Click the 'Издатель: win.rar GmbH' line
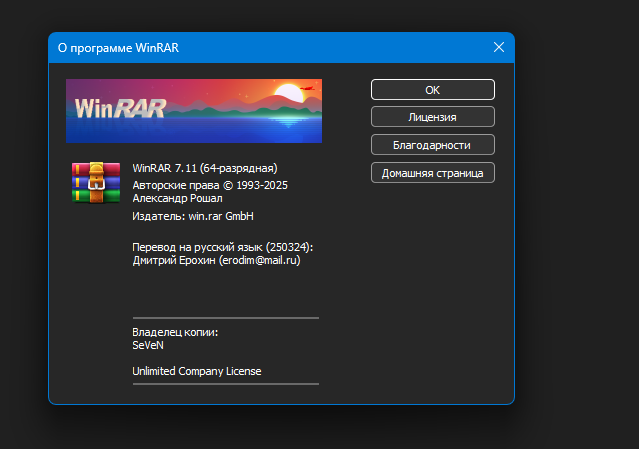This screenshot has width=639, height=449. point(193,216)
